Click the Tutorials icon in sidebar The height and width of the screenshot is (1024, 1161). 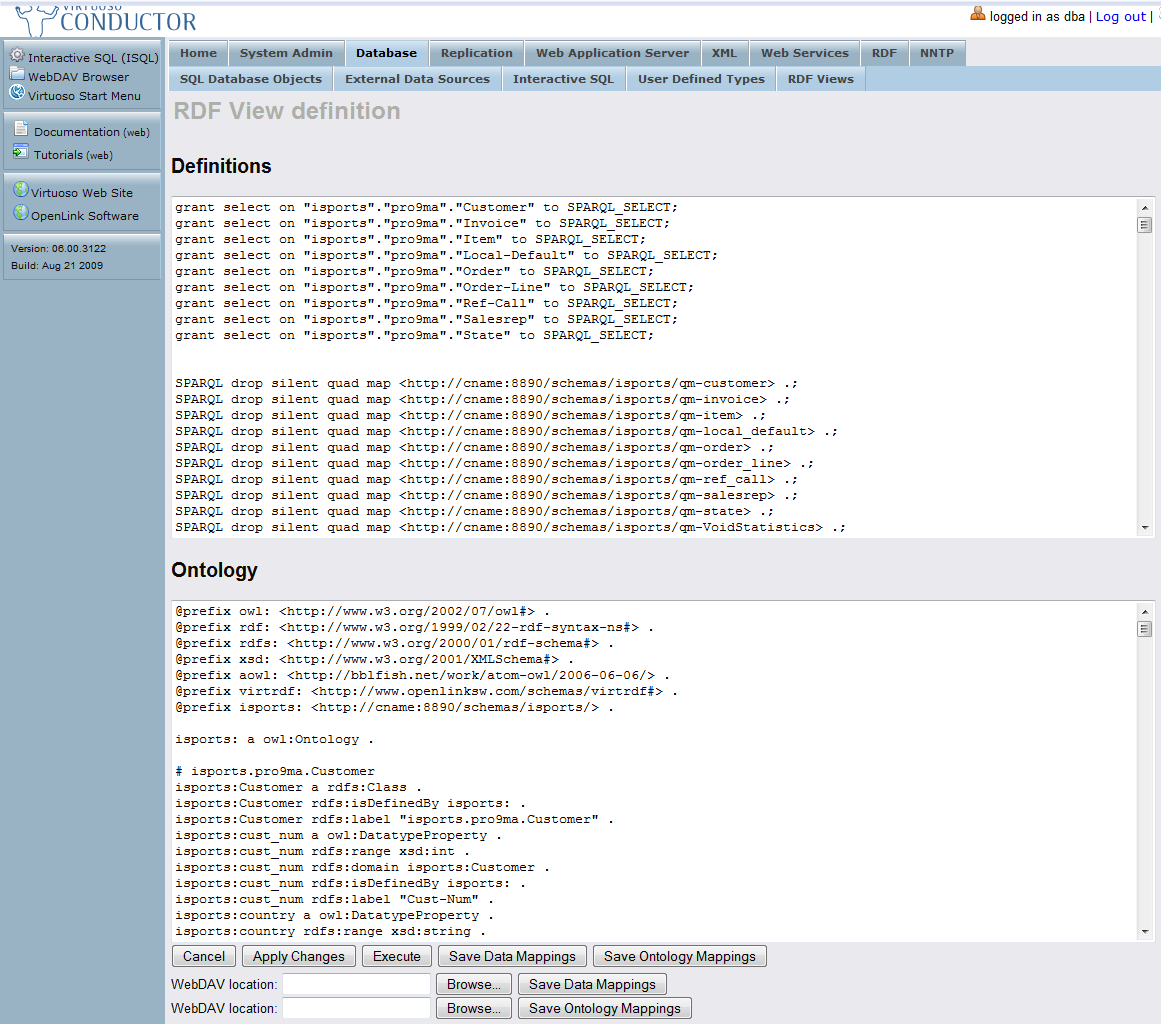click(21, 153)
